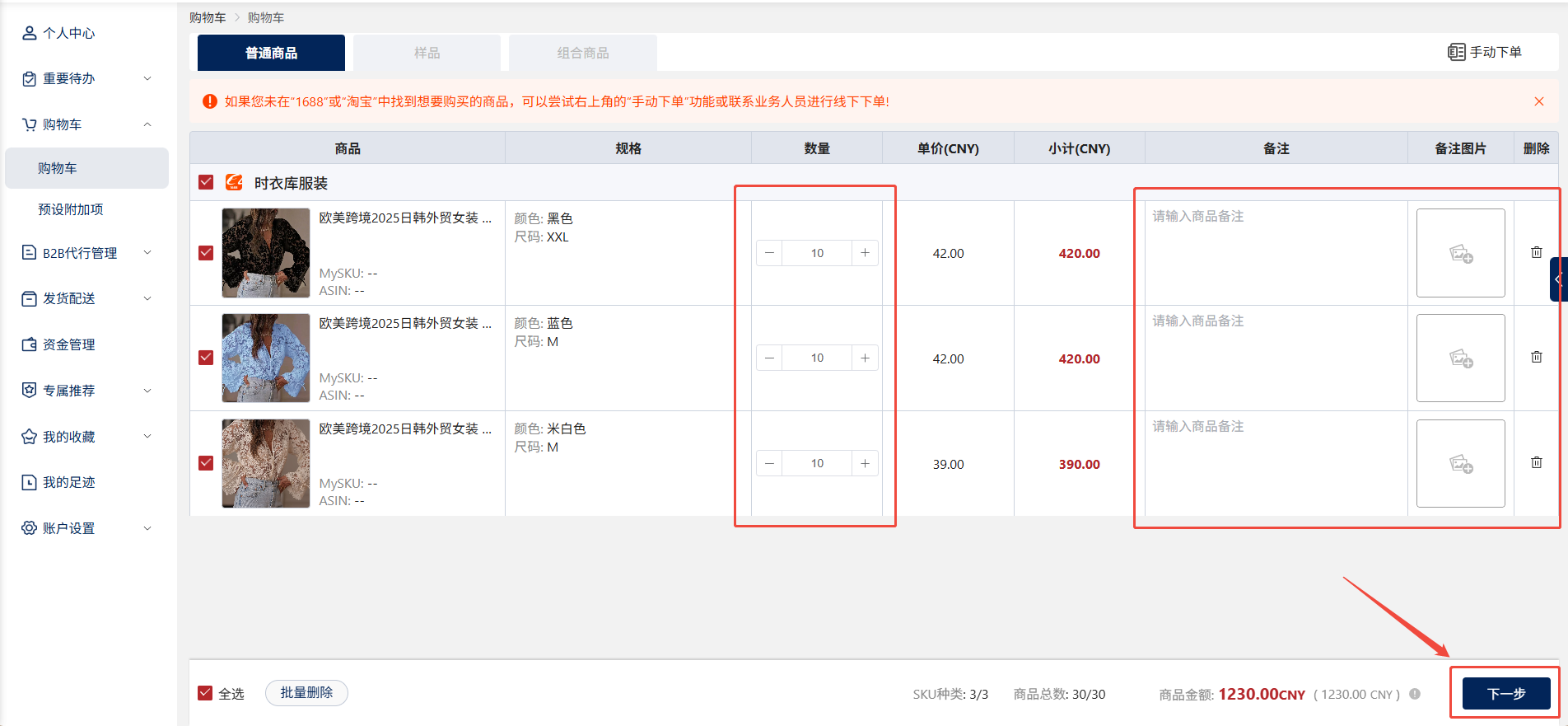
Task: Switch to the 组合商品 tab
Action: (x=582, y=53)
